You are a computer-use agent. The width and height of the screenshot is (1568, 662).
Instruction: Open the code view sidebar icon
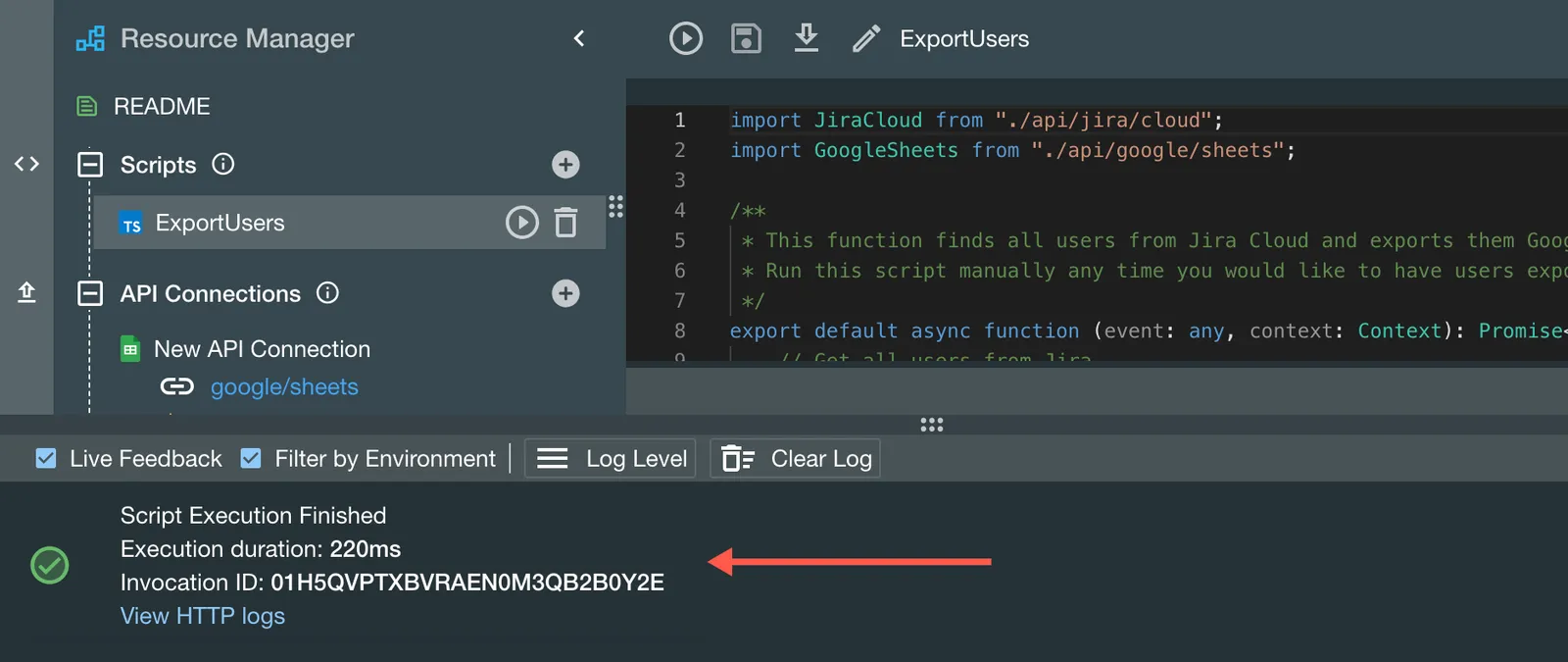pos(26,164)
